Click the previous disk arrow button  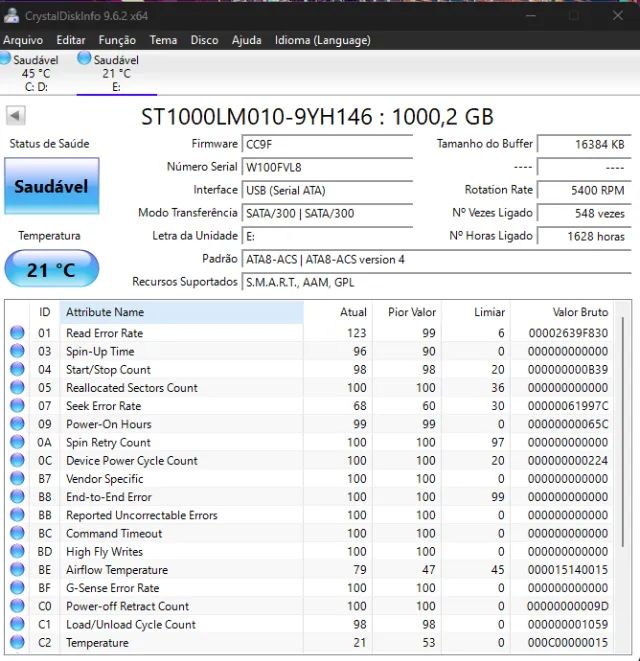pos(16,116)
